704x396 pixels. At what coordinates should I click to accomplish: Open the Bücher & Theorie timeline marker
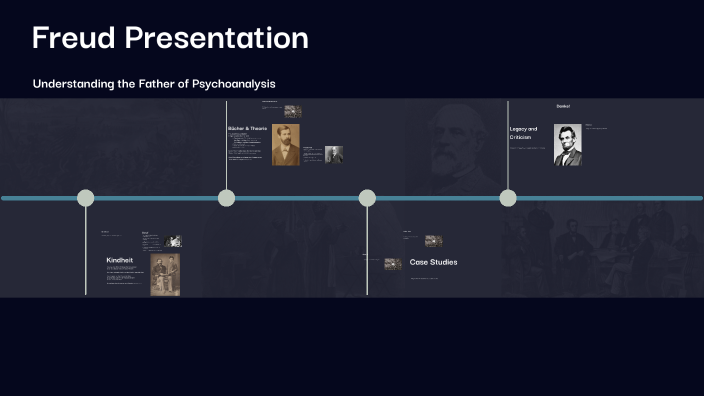pos(226,198)
